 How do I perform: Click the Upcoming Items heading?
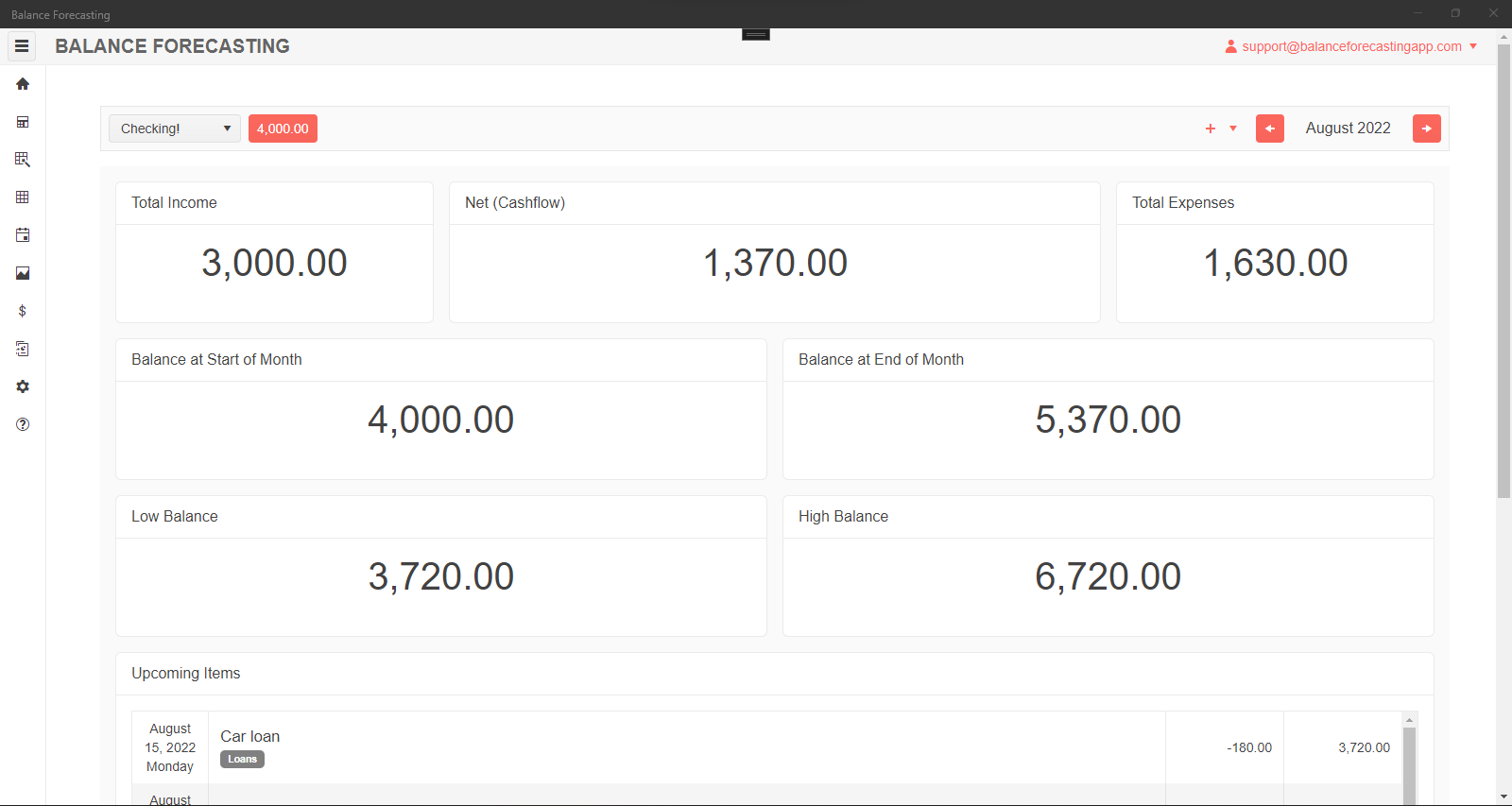pyautogui.click(x=186, y=673)
